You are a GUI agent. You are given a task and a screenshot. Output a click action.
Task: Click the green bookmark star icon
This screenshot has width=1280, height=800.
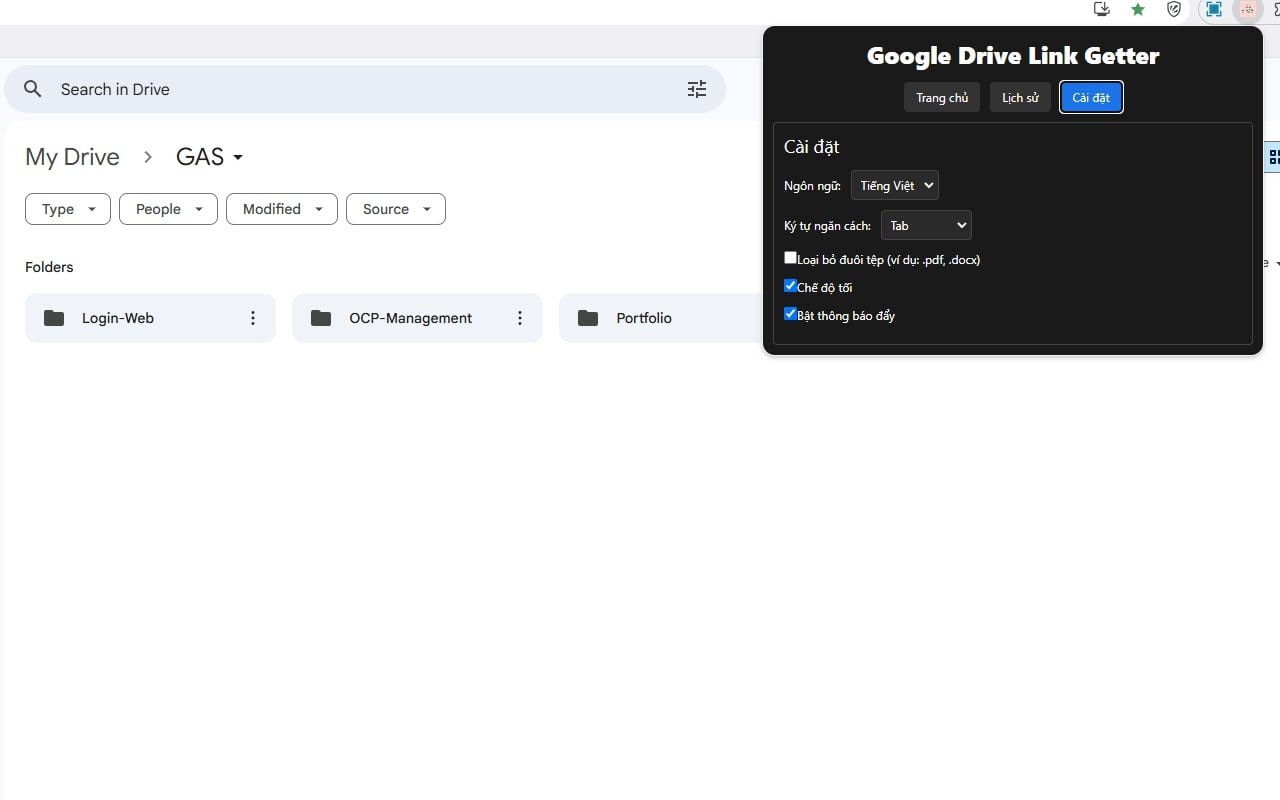[1138, 10]
